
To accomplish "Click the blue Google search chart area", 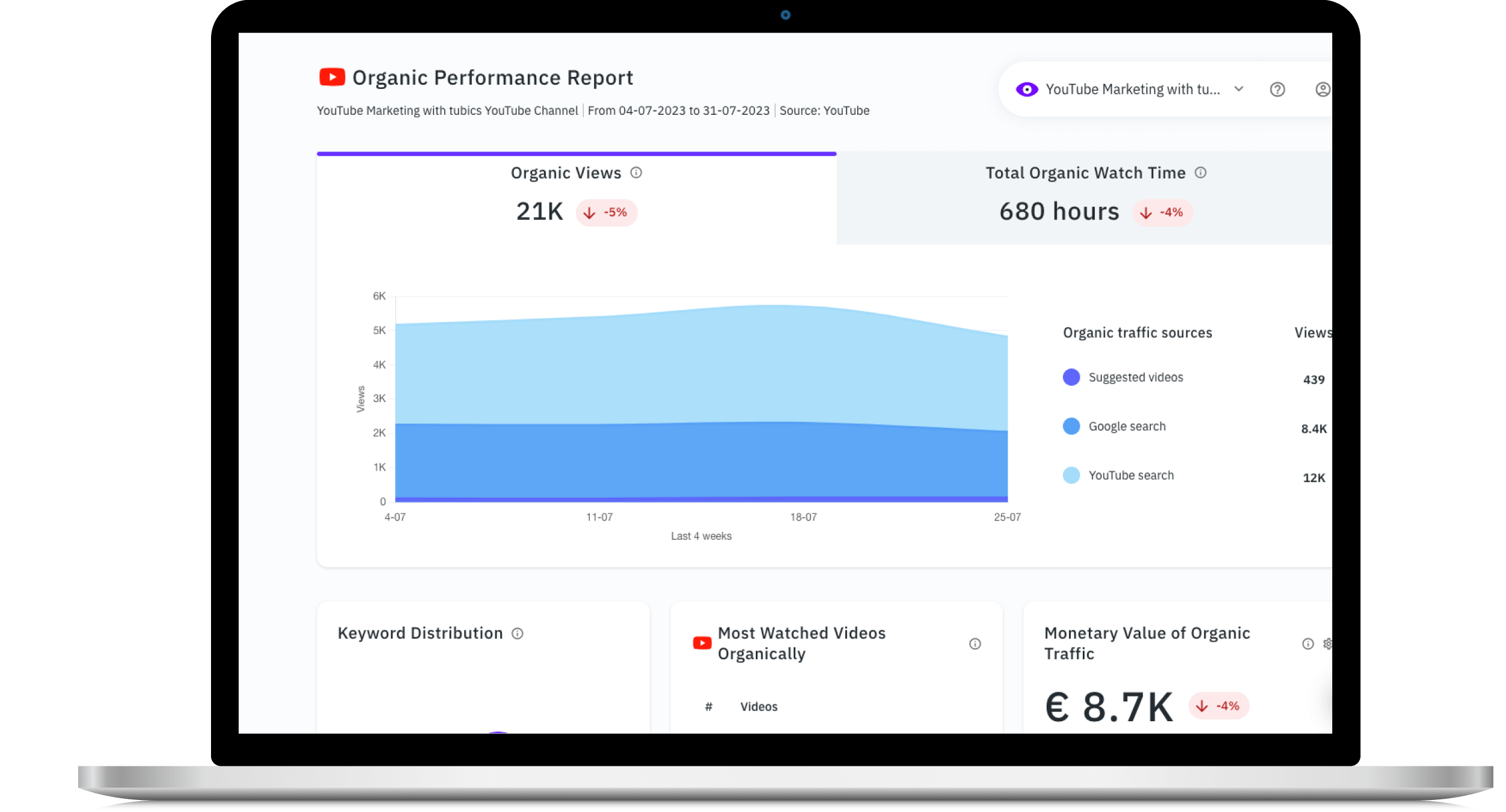I will [x=701, y=460].
